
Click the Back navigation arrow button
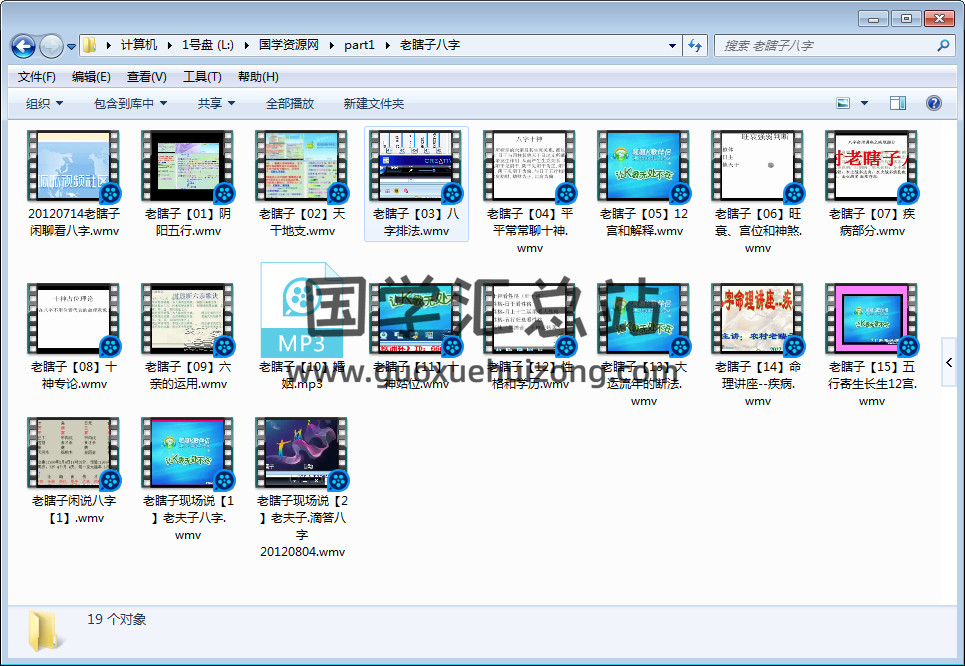24,46
